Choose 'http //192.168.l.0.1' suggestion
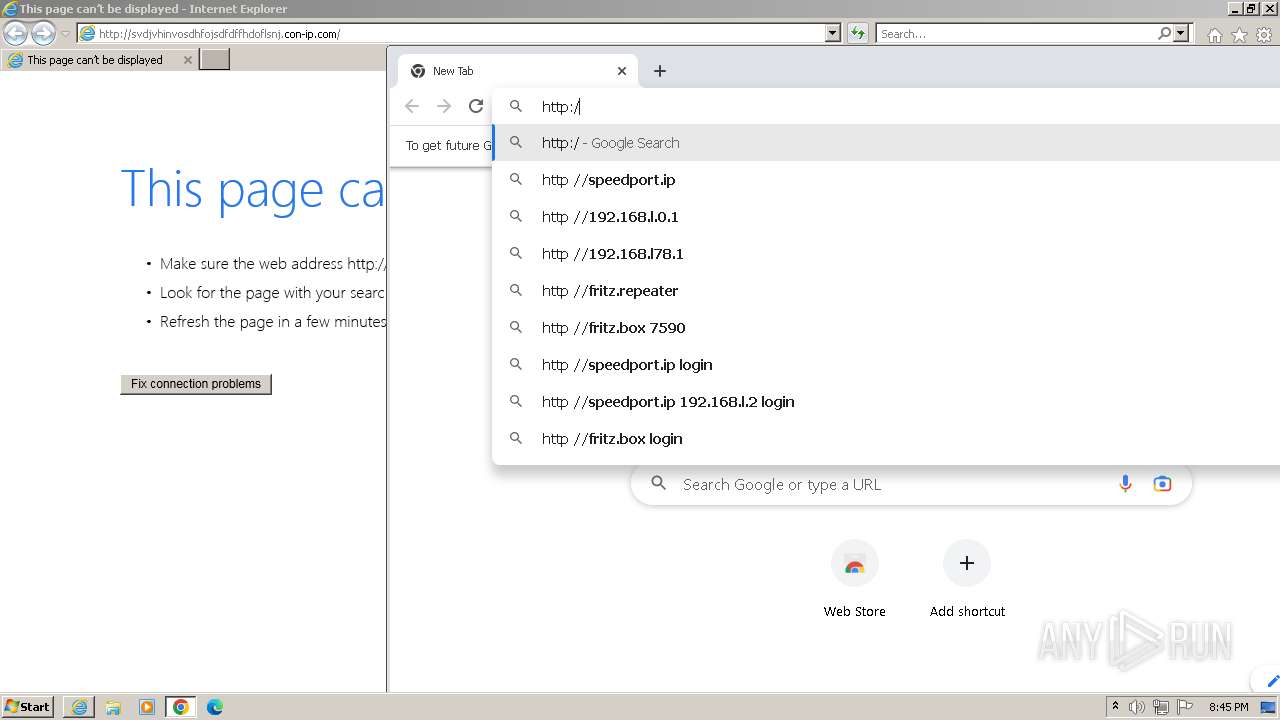The image size is (1280, 720). click(x=886, y=217)
